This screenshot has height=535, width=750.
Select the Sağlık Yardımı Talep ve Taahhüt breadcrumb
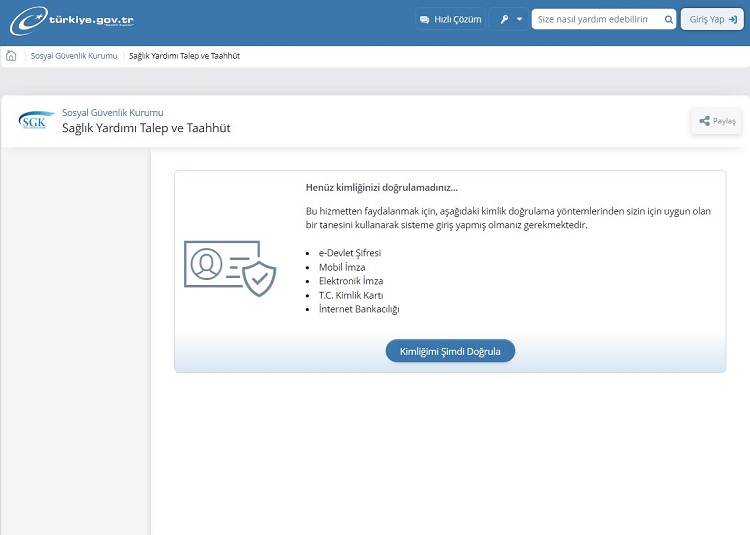coord(184,56)
